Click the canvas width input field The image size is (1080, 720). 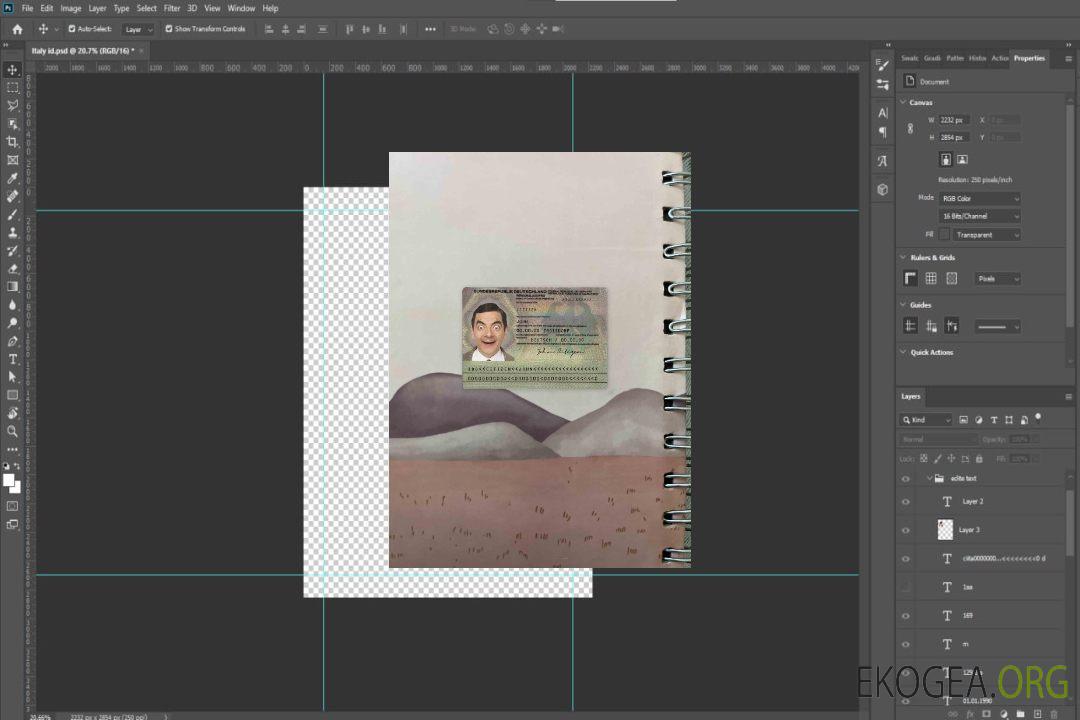[x=953, y=120]
